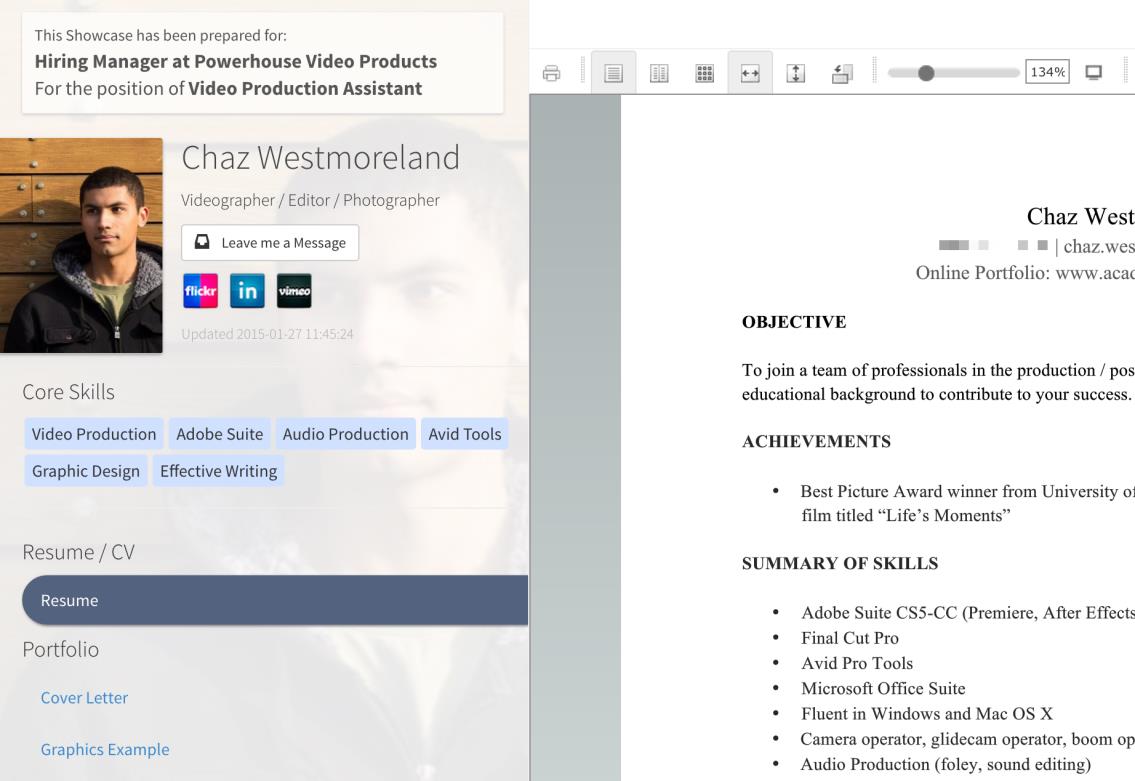Click the 134% zoom percentage field
This screenshot has width=1135, height=781.
1047,72
